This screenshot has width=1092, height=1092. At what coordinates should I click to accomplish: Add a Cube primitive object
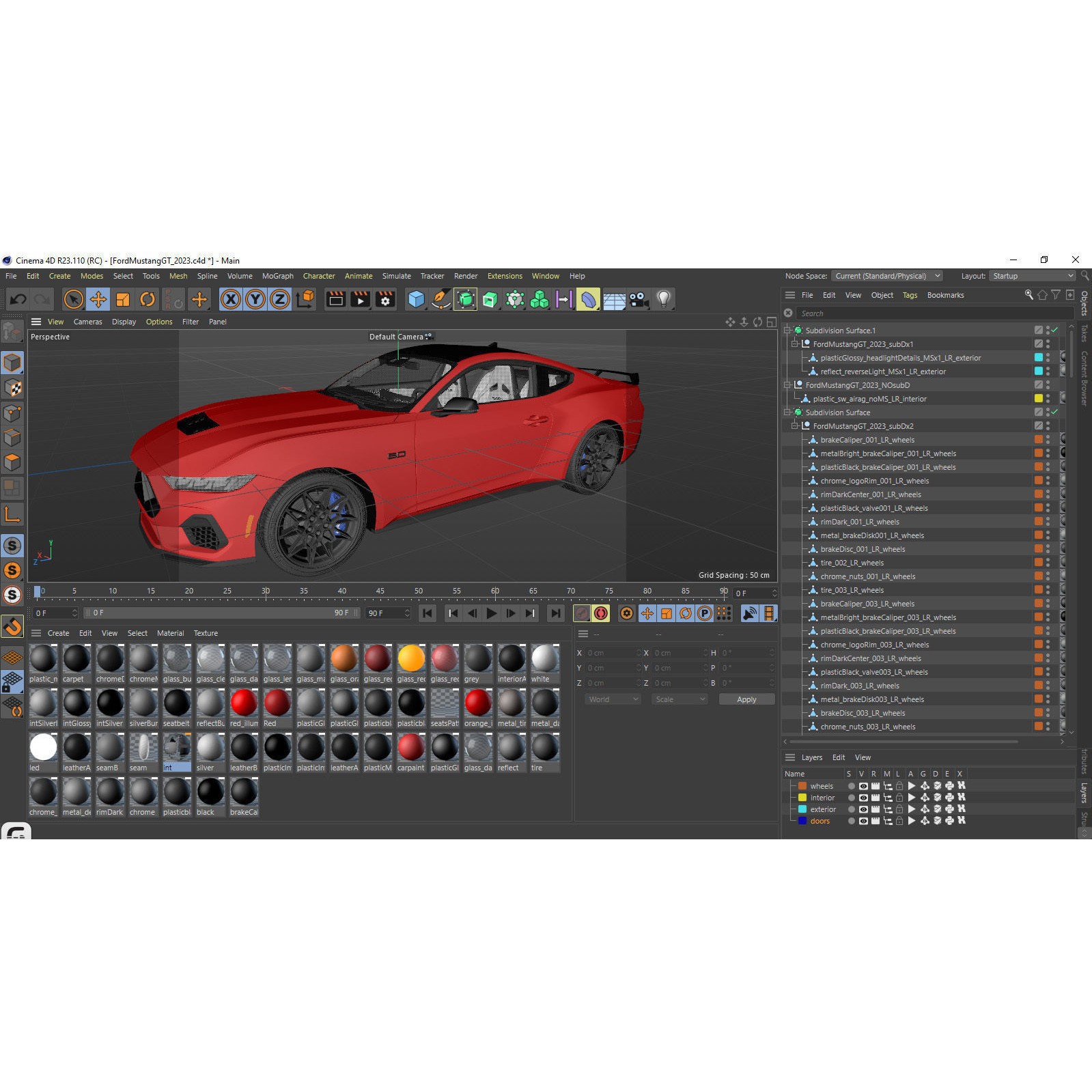(416, 299)
